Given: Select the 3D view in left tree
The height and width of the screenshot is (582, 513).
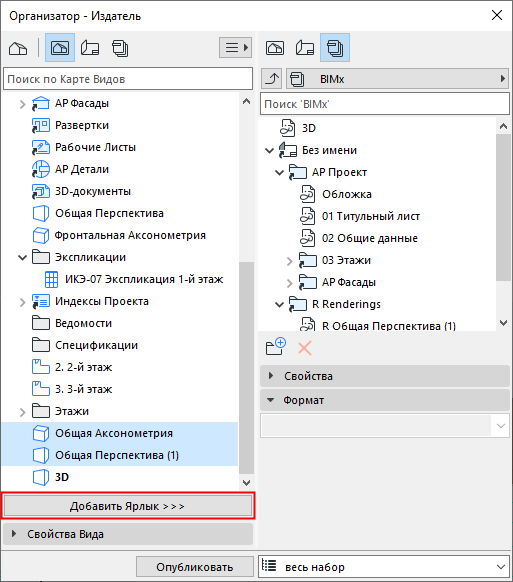Looking at the screenshot, I should coord(62,477).
